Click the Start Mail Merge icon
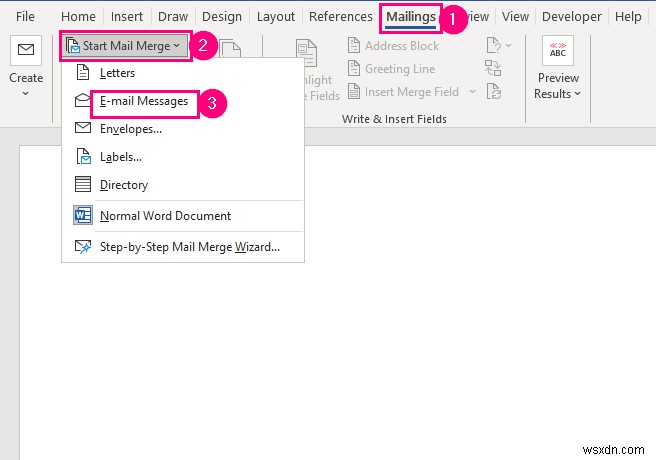Viewport: 656px width, 460px height. (x=73, y=46)
